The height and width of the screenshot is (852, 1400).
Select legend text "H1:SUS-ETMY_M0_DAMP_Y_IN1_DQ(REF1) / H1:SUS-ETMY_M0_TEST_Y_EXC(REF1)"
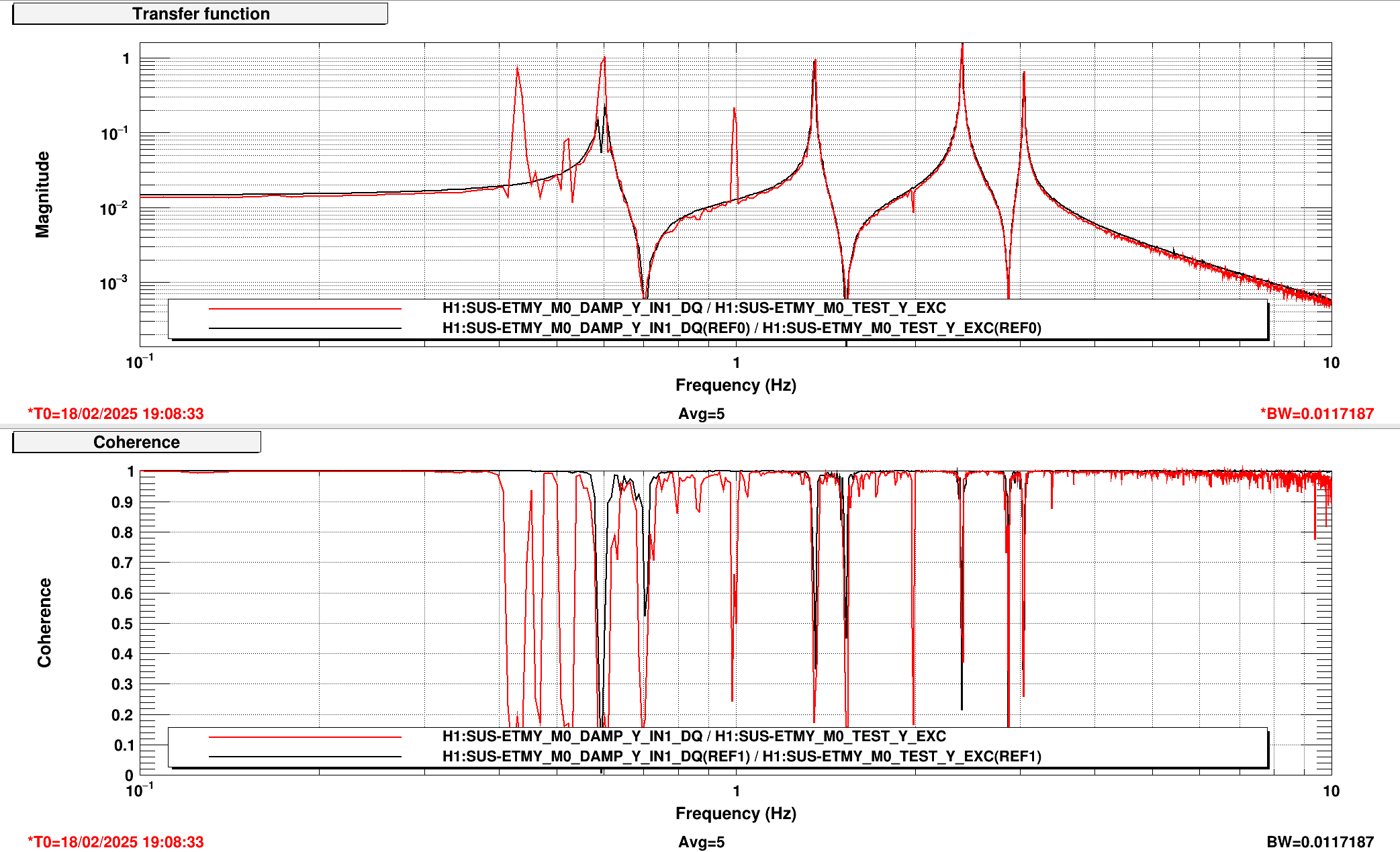coord(742,757)
